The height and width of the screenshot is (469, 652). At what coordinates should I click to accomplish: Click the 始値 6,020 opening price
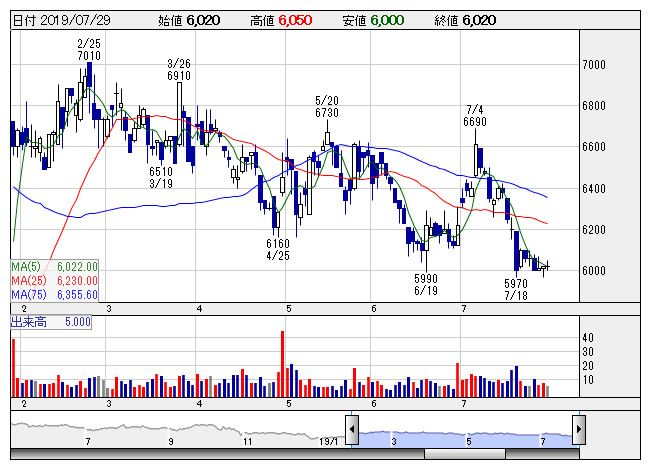(x=189, y=20)
